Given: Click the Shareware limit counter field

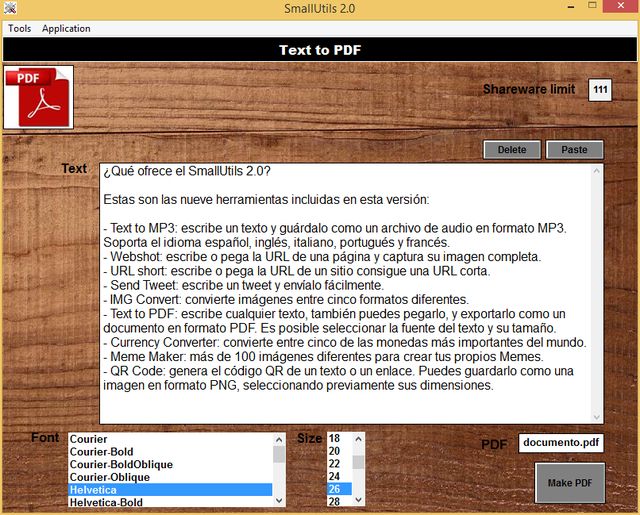Looking at the screenshot, I should click(x=600, y=90).
